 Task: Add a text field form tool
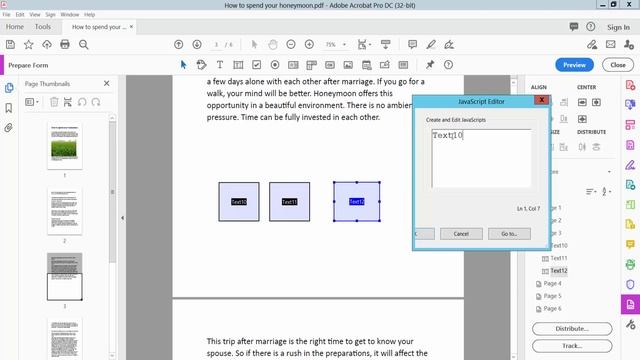click(x=238, y=65)
